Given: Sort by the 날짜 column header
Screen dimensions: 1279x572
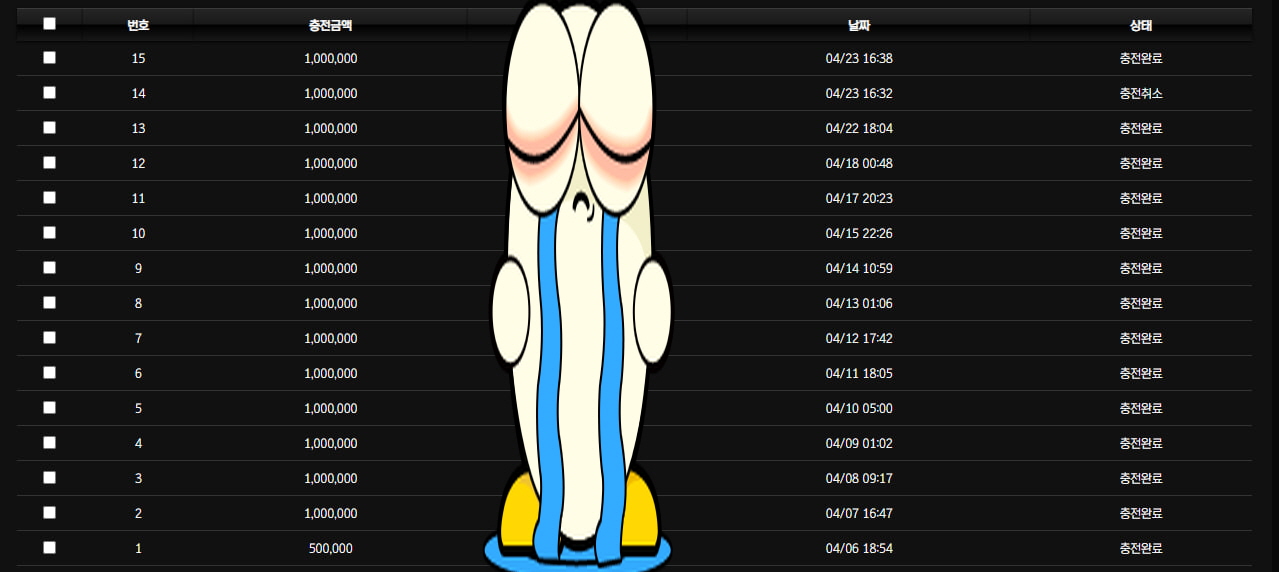Looking at the screenshot, I should click(x=859, y=25).
